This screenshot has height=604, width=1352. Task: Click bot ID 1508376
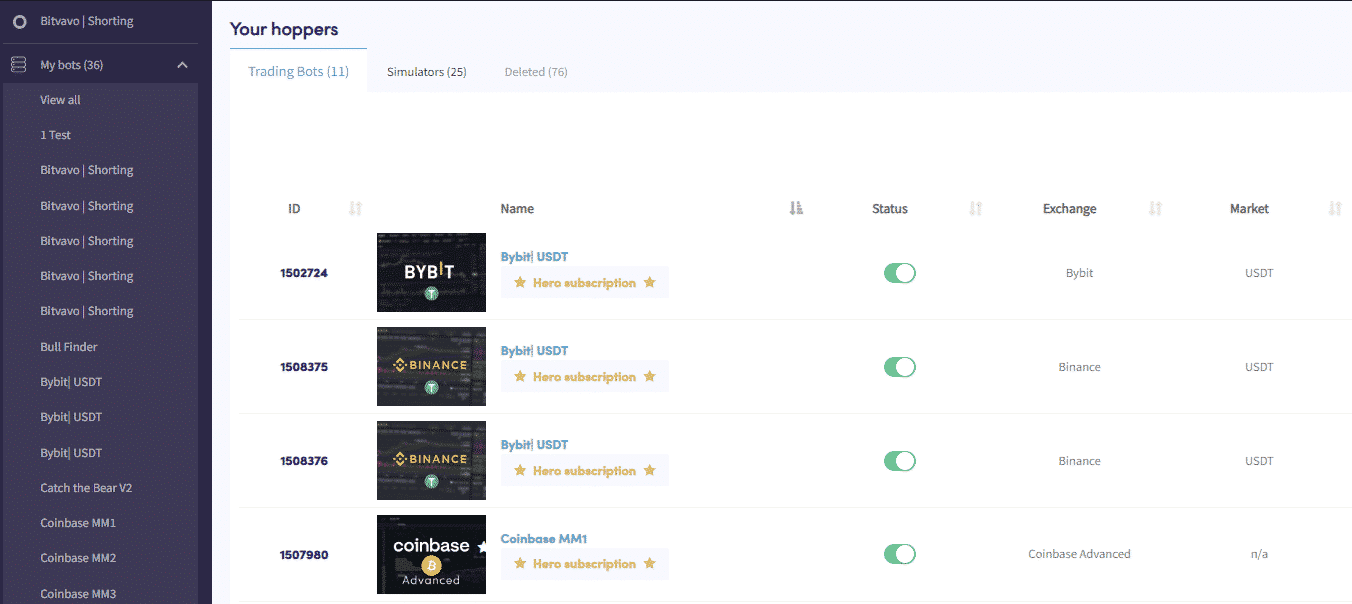pos(304,461)
